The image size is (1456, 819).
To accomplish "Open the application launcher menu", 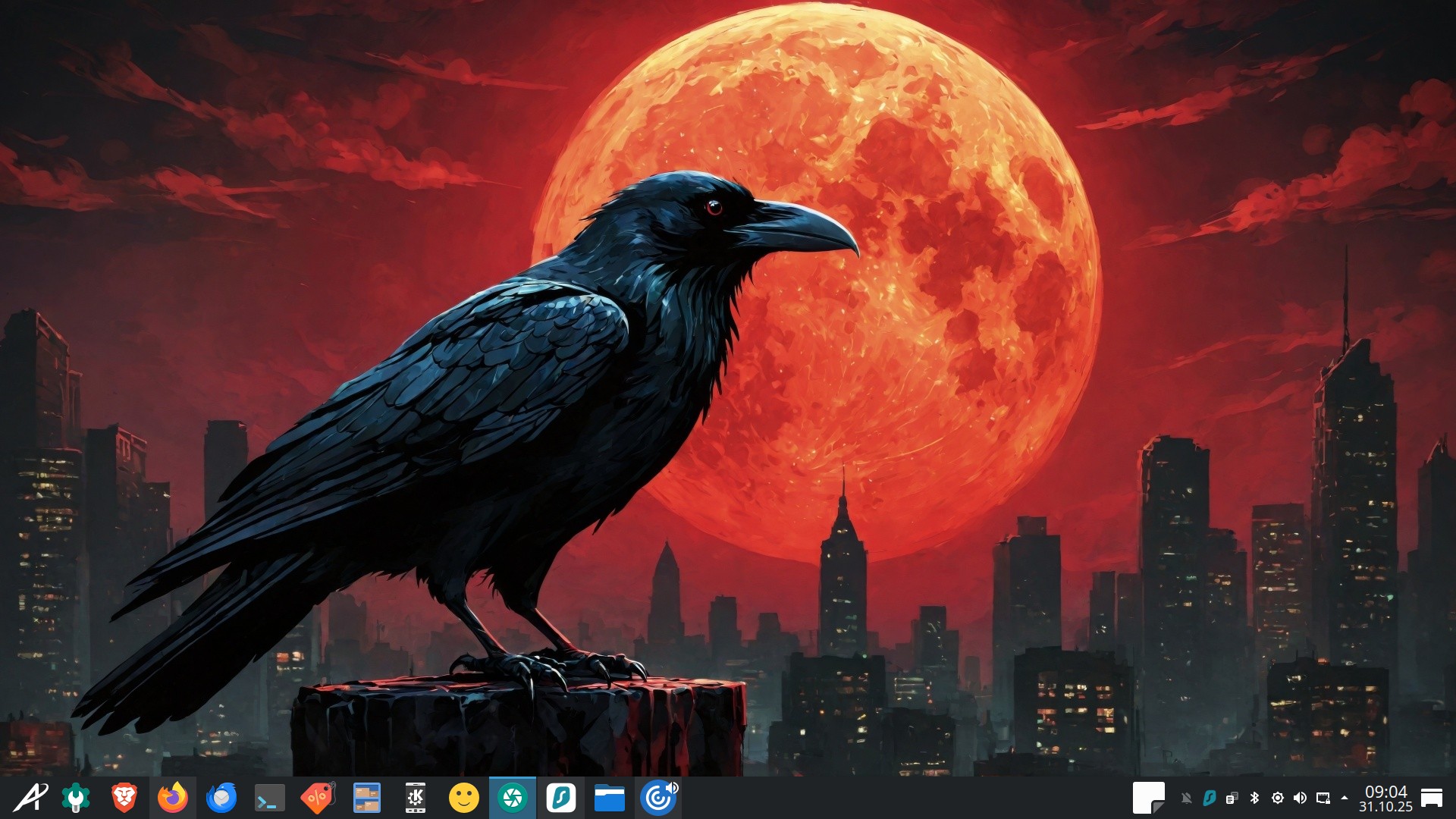I will [30, 798].
